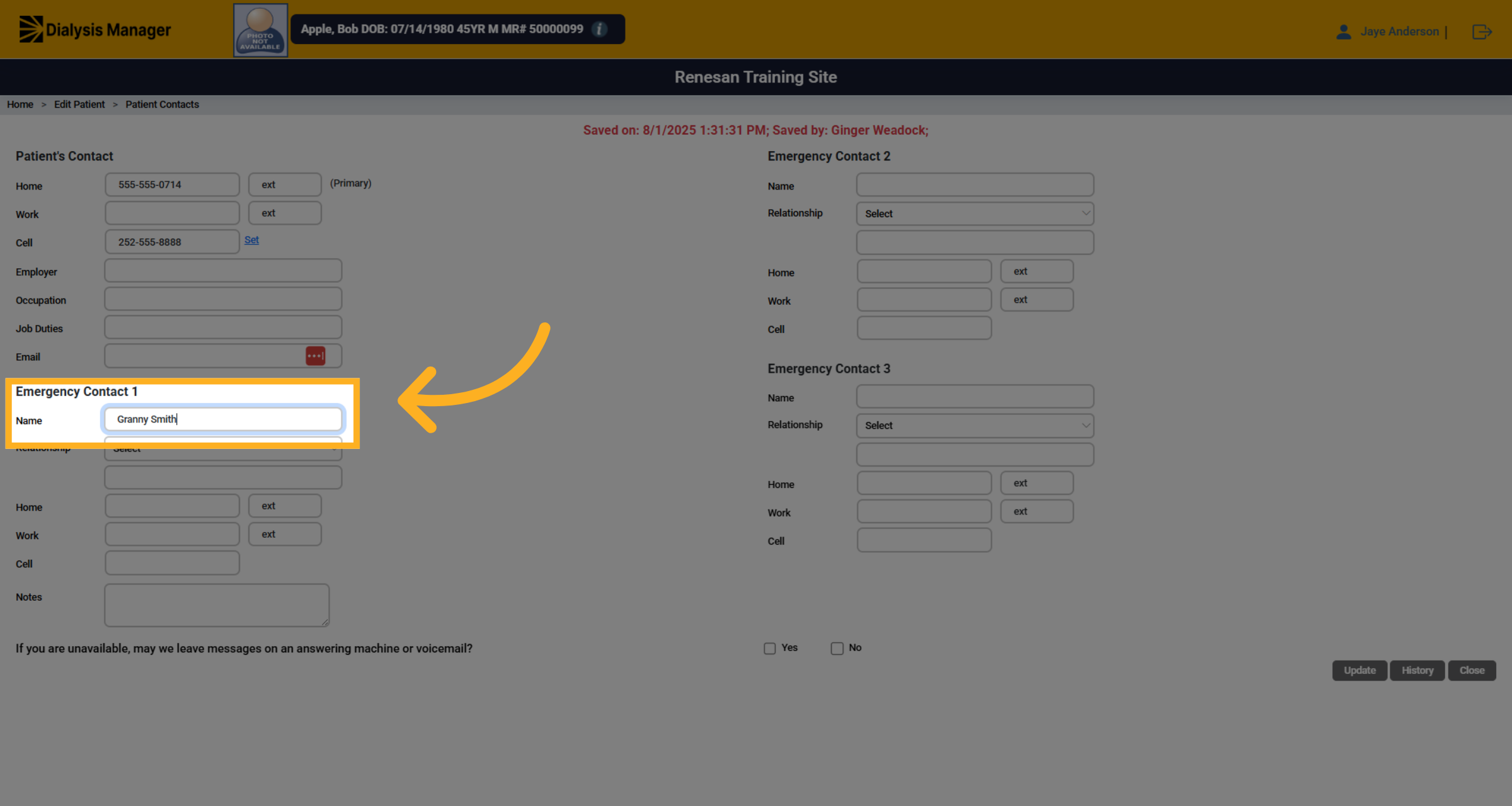
Task: Click the Jaye Anderson user name
Action: pyautogui.click(x=1399, y=31)
